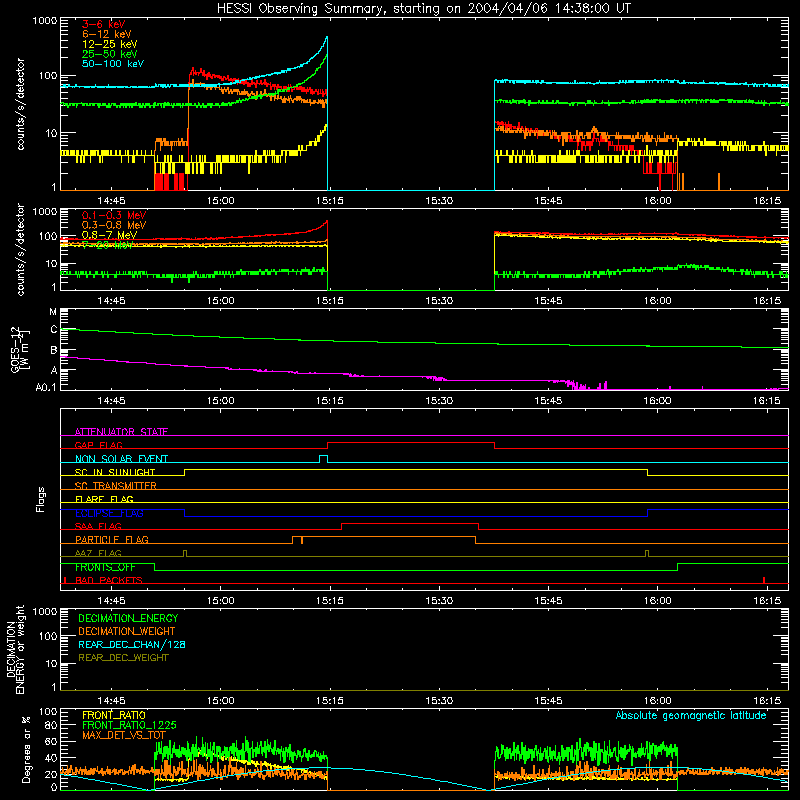This screenshot has height=800, width=800.
Task: Select the 3-6 keV legend label
Action: tap(103, 24)
